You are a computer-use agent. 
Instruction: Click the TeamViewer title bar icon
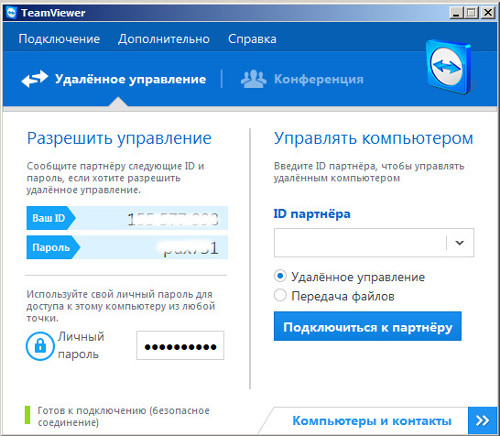tap(11, 13)
